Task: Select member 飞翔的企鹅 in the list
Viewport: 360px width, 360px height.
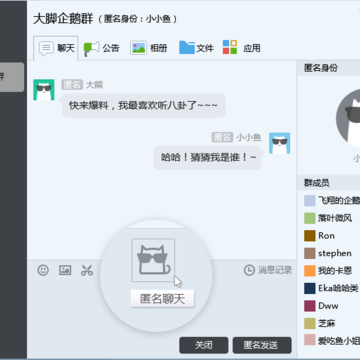Action: 332,201
